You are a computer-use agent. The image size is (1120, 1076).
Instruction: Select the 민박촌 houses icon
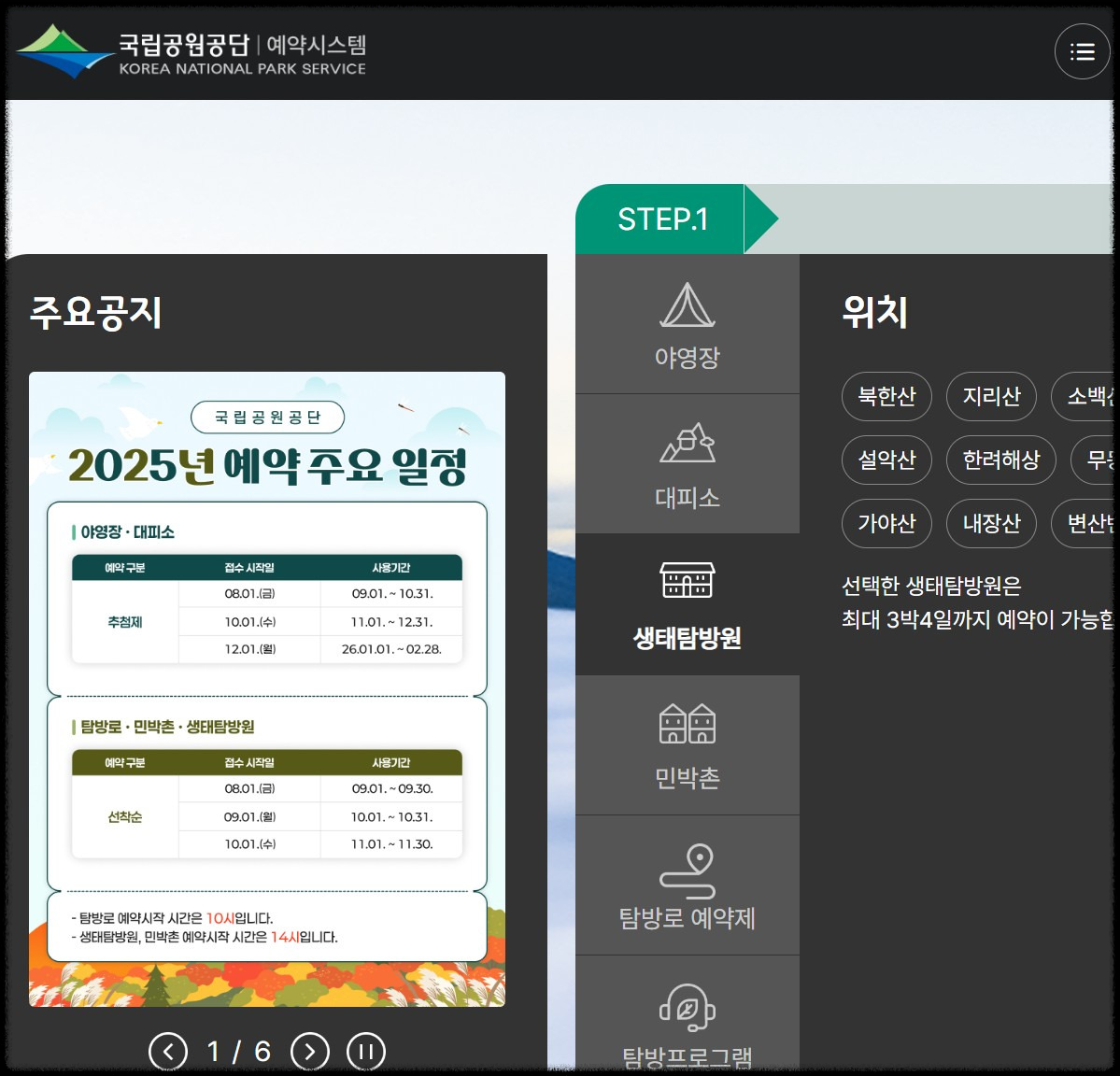click(688, 723)
